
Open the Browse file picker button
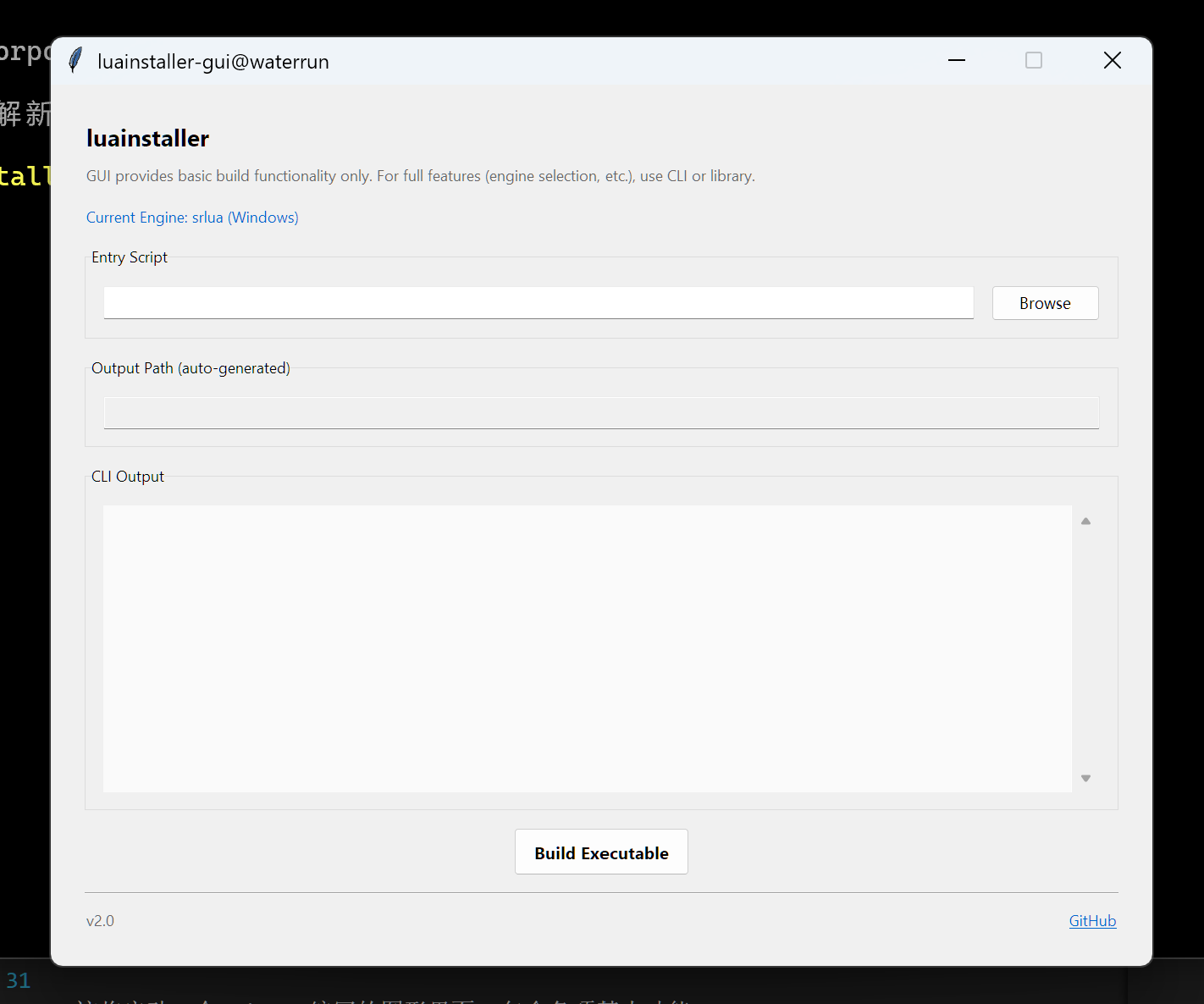(x=1045, y=303)
